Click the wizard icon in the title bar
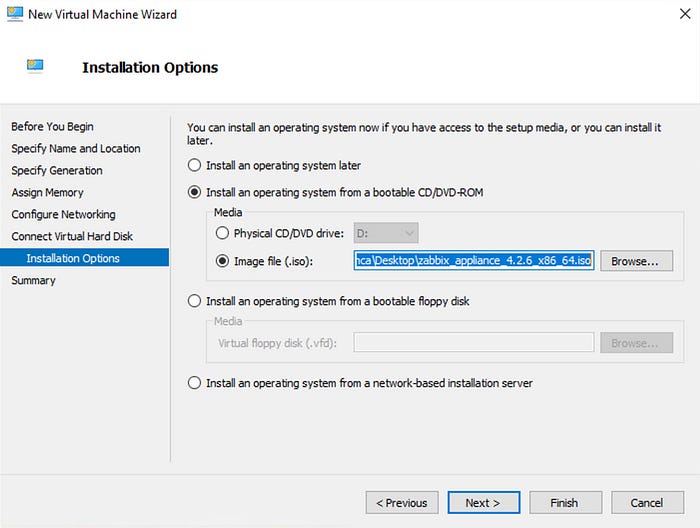Screen dimensions: 700x528 pyautogui.click(x=15, y=14)
